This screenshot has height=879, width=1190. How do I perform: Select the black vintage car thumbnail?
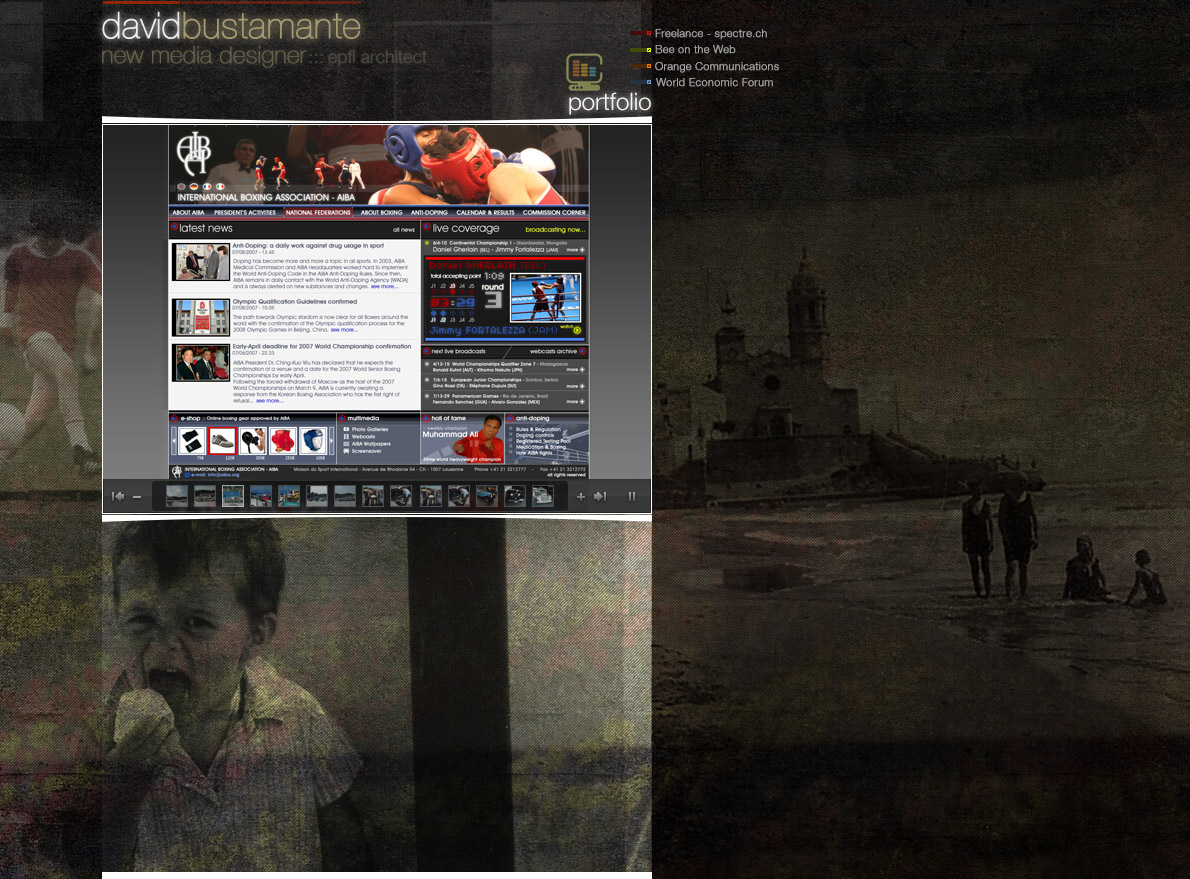click(x=515, y=496)
